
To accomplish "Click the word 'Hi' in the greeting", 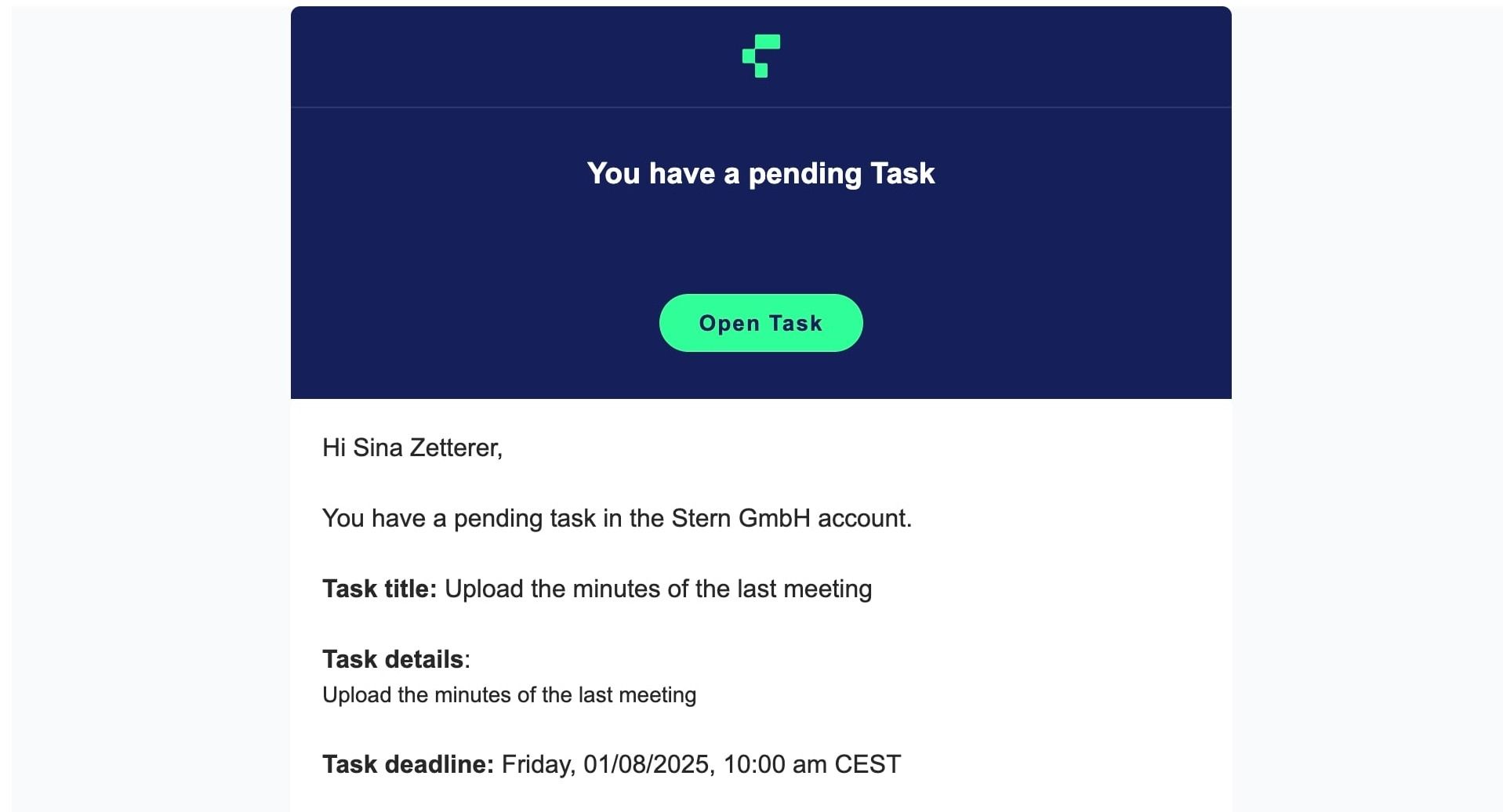I will click(x=333, y=448).
